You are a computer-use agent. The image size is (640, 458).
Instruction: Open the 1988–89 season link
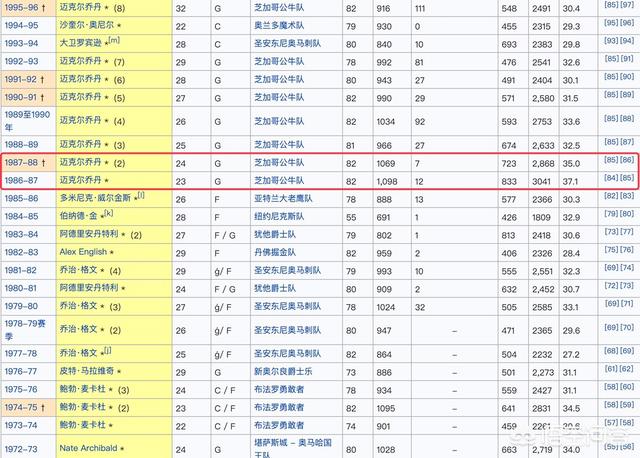pyautogui.click(x=21, y=145)
